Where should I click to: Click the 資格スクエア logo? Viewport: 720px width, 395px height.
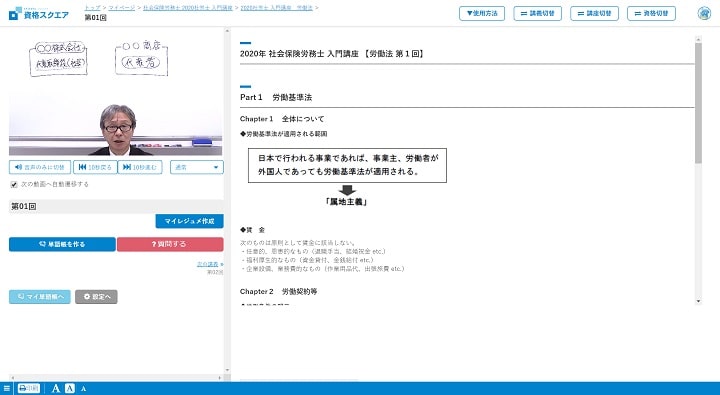tap(39, 14)
